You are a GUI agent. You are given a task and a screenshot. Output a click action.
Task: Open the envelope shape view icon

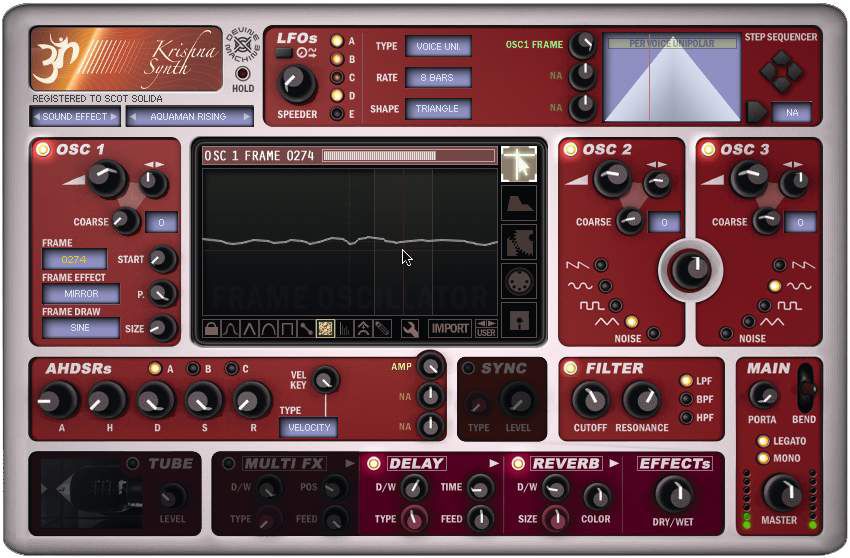tap(519, 203)
